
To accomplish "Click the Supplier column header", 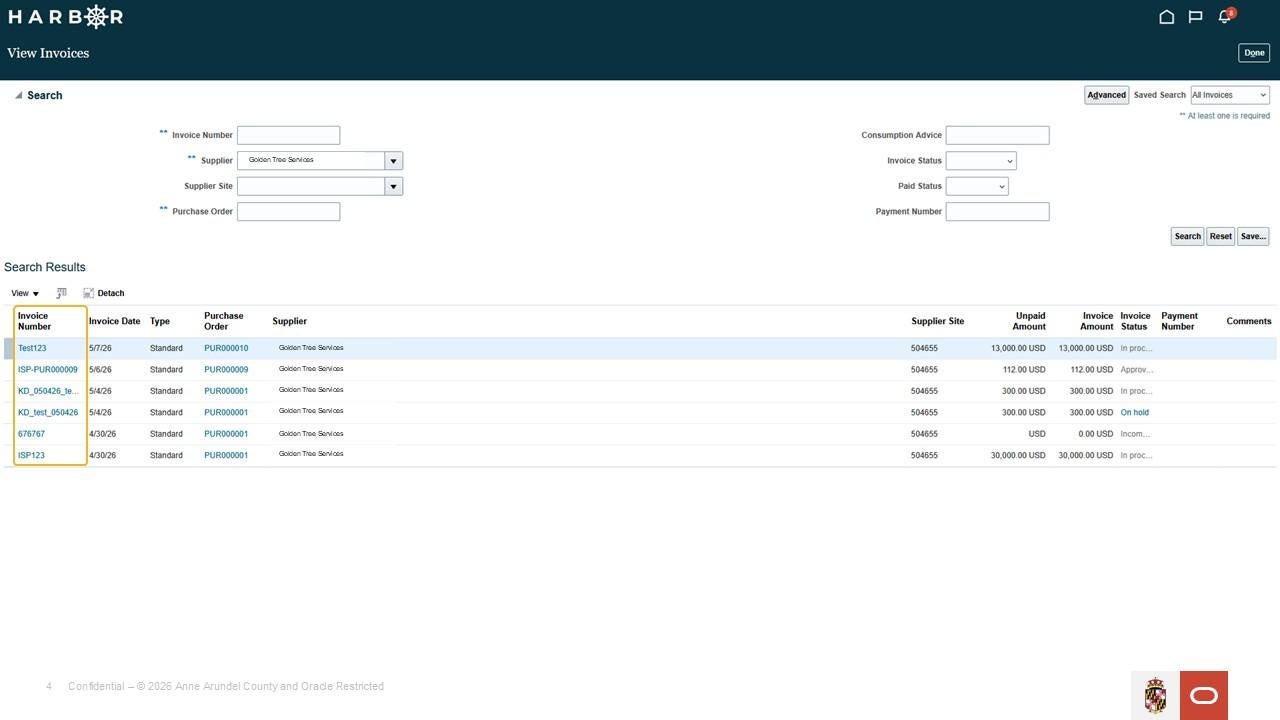I will 290,321.
